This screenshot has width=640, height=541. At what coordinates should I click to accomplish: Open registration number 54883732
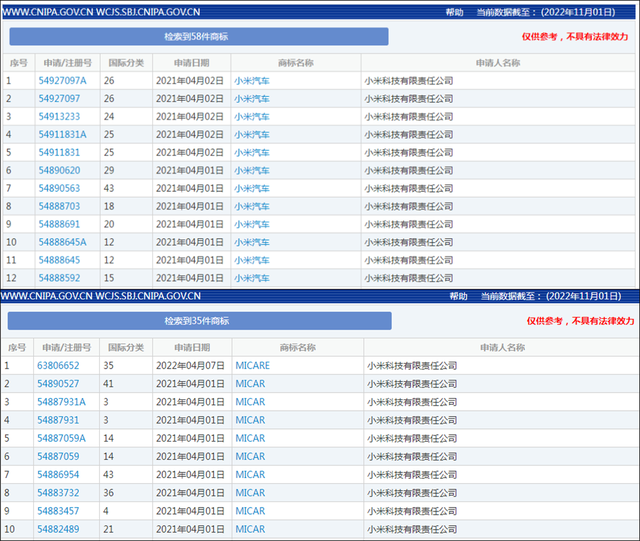[58, 493]
